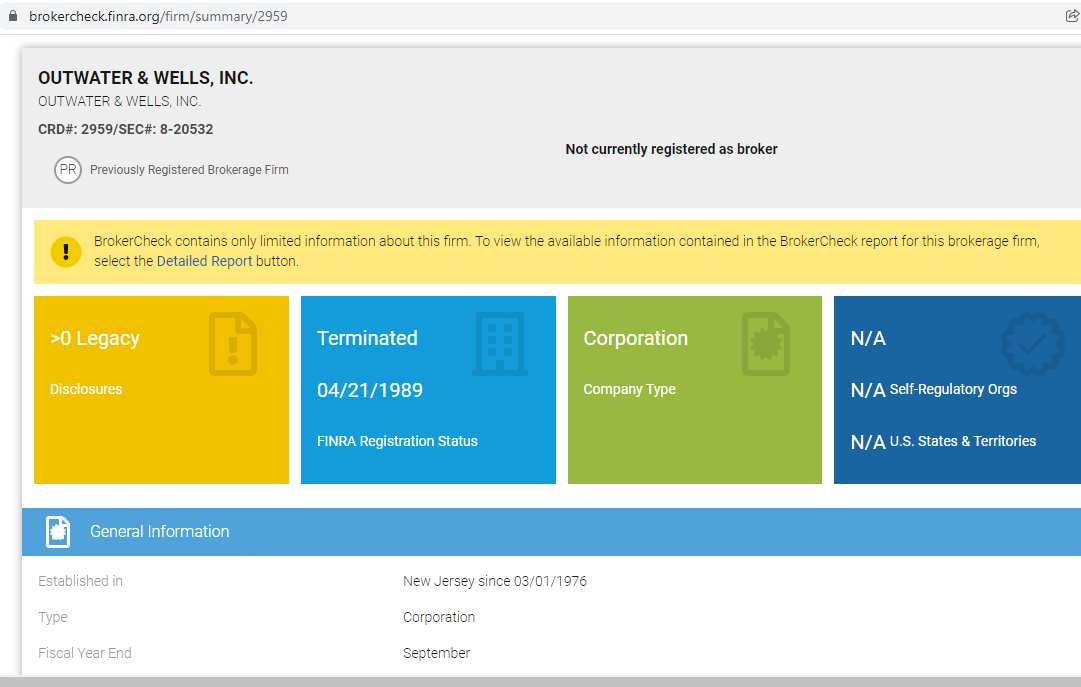Click the PR Previously Registered badge icon

tap(68, 170)
